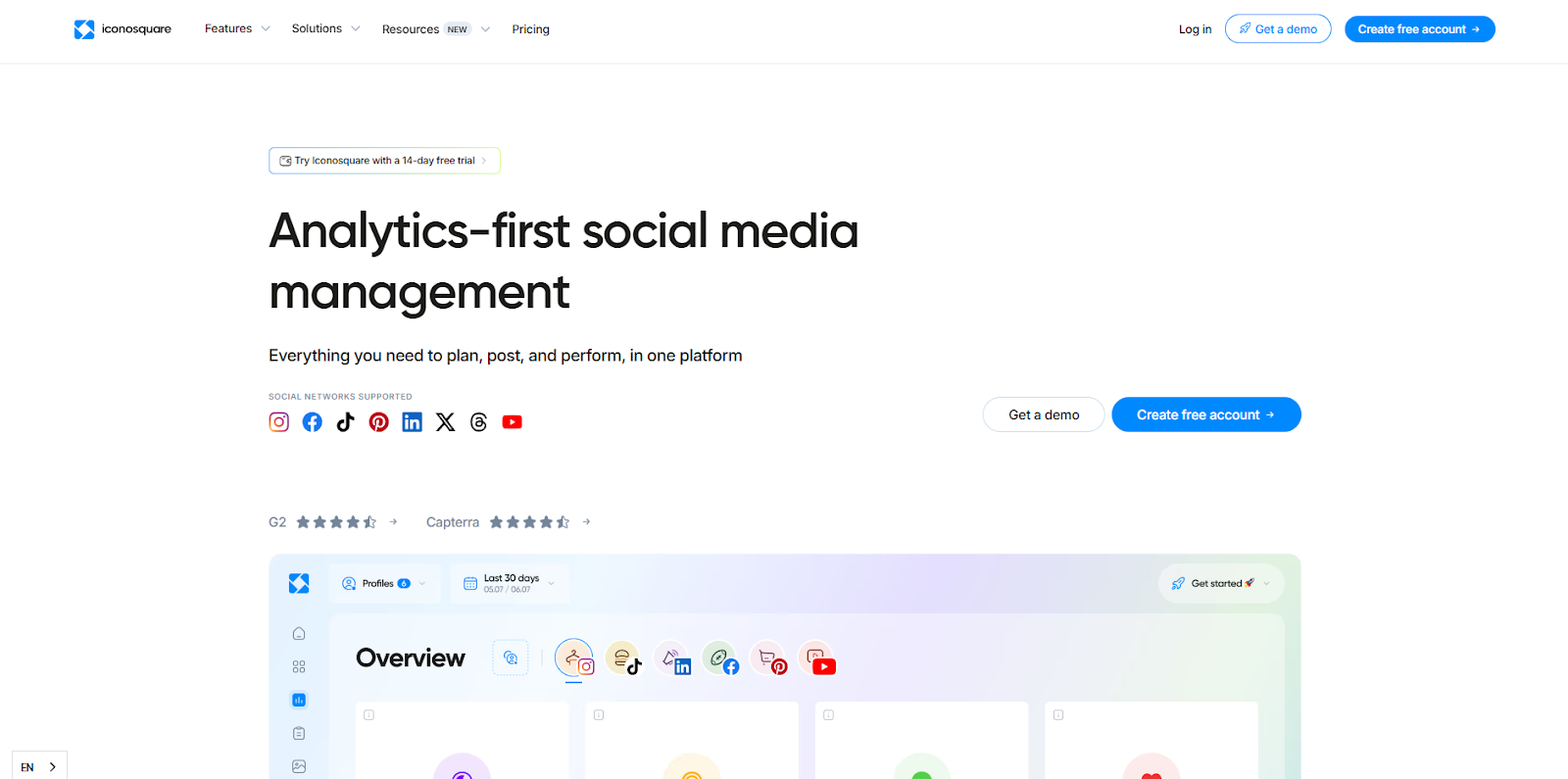Click the grid dashboards icon in sidebar
Viewport: 1568px width, 779px height.
(x=299, y=667)
